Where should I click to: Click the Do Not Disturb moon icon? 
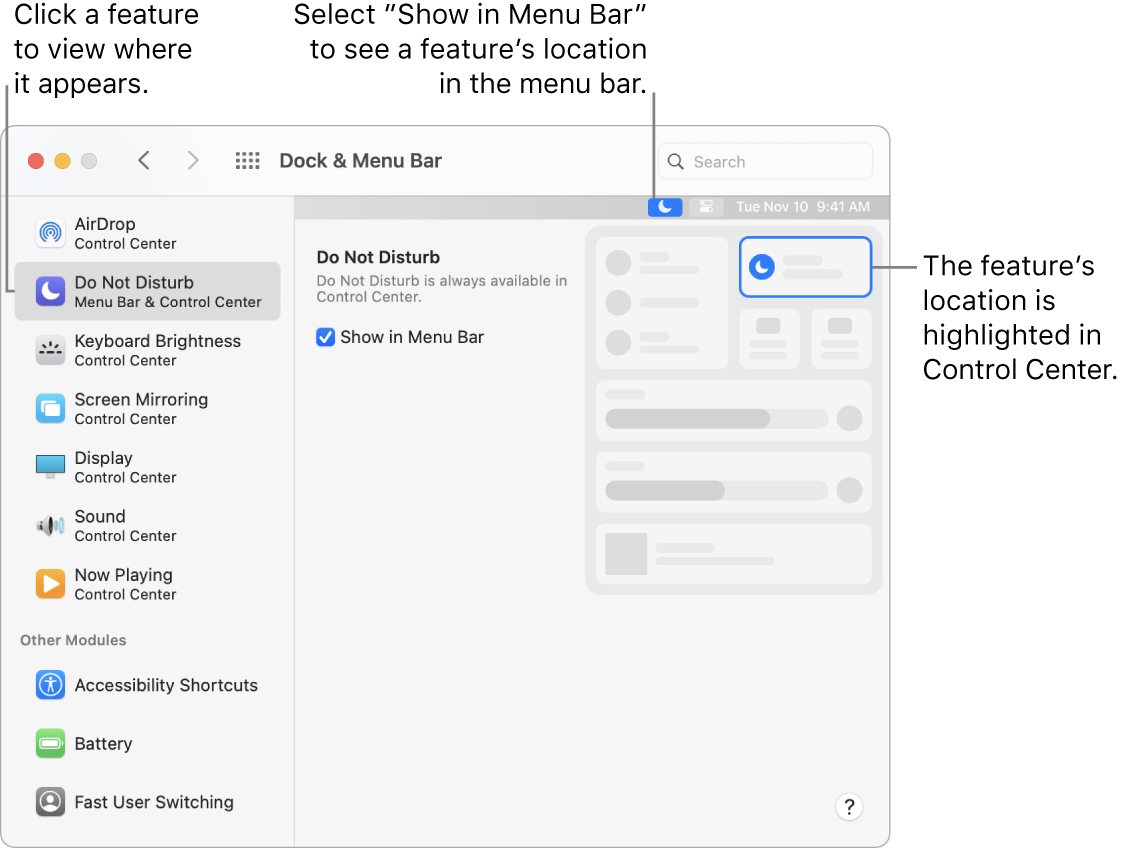tap(50, 291)
